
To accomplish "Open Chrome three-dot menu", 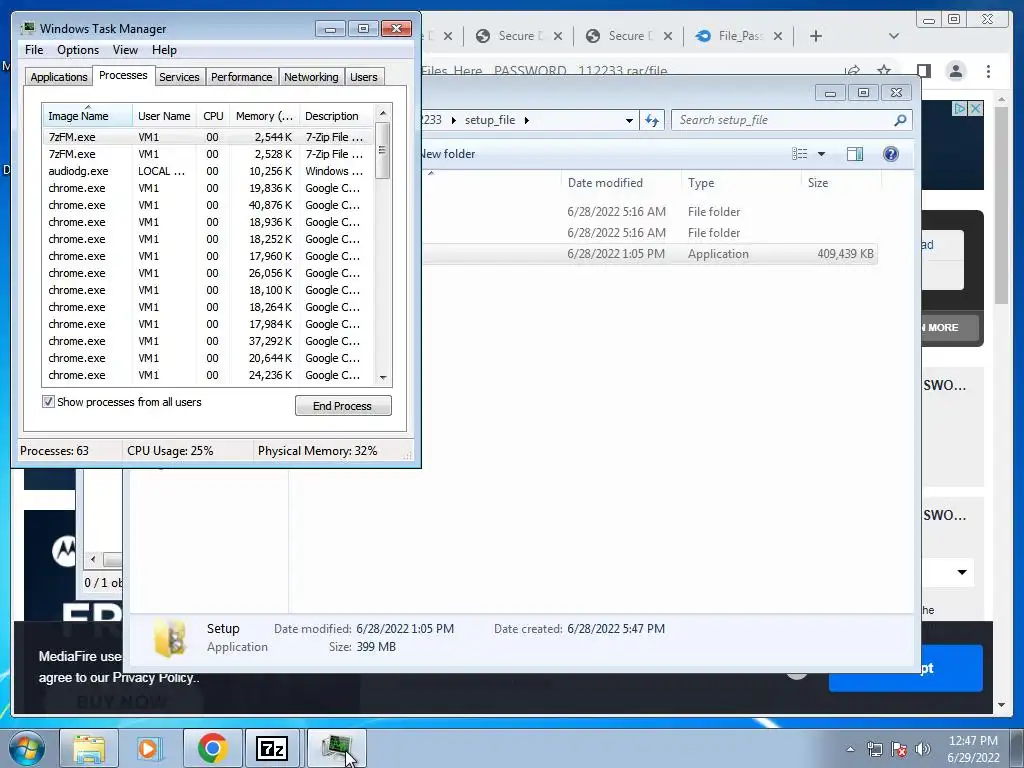I will click(988, 71).
